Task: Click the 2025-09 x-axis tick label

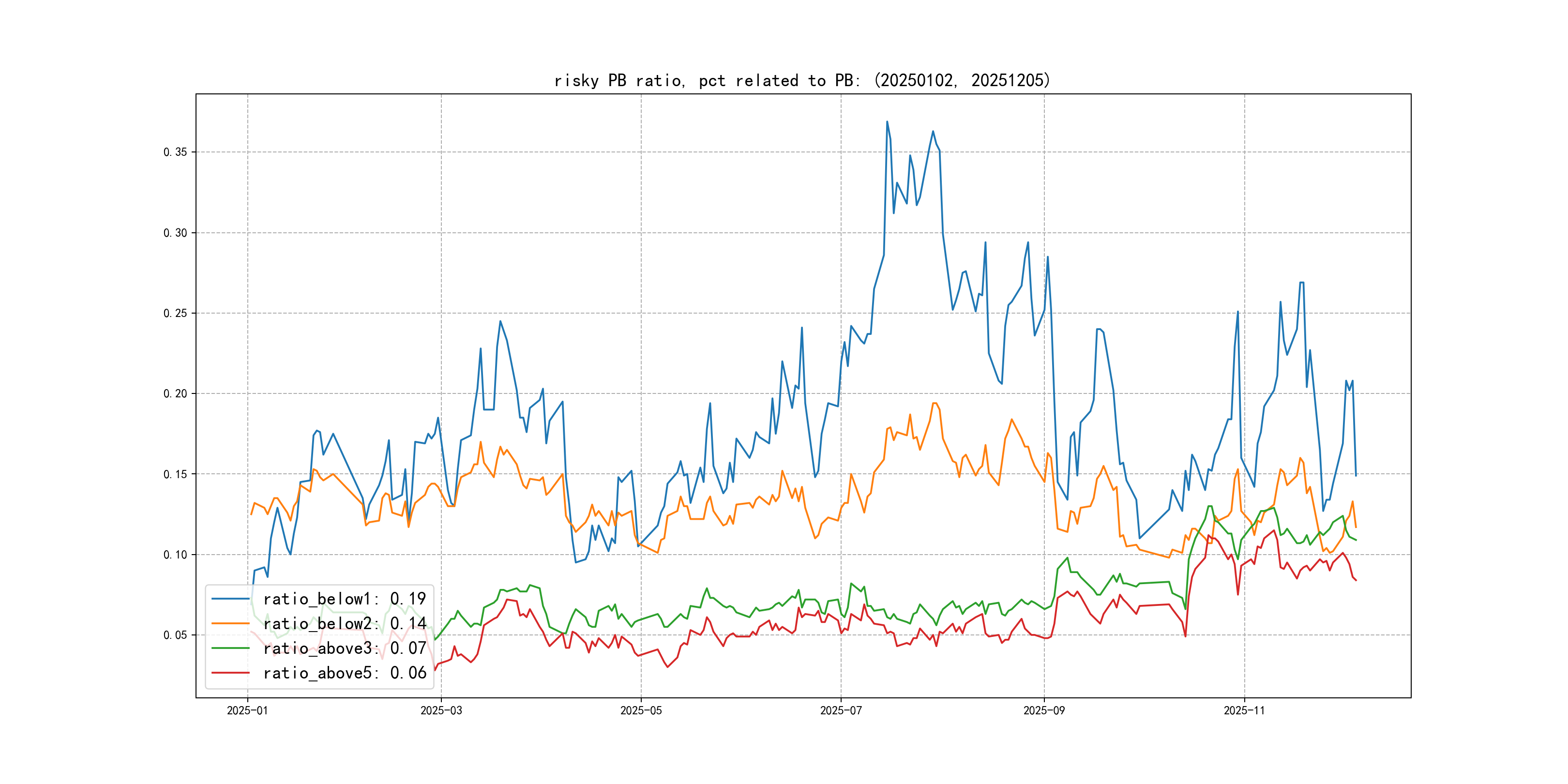Action: click(1044, 711)
